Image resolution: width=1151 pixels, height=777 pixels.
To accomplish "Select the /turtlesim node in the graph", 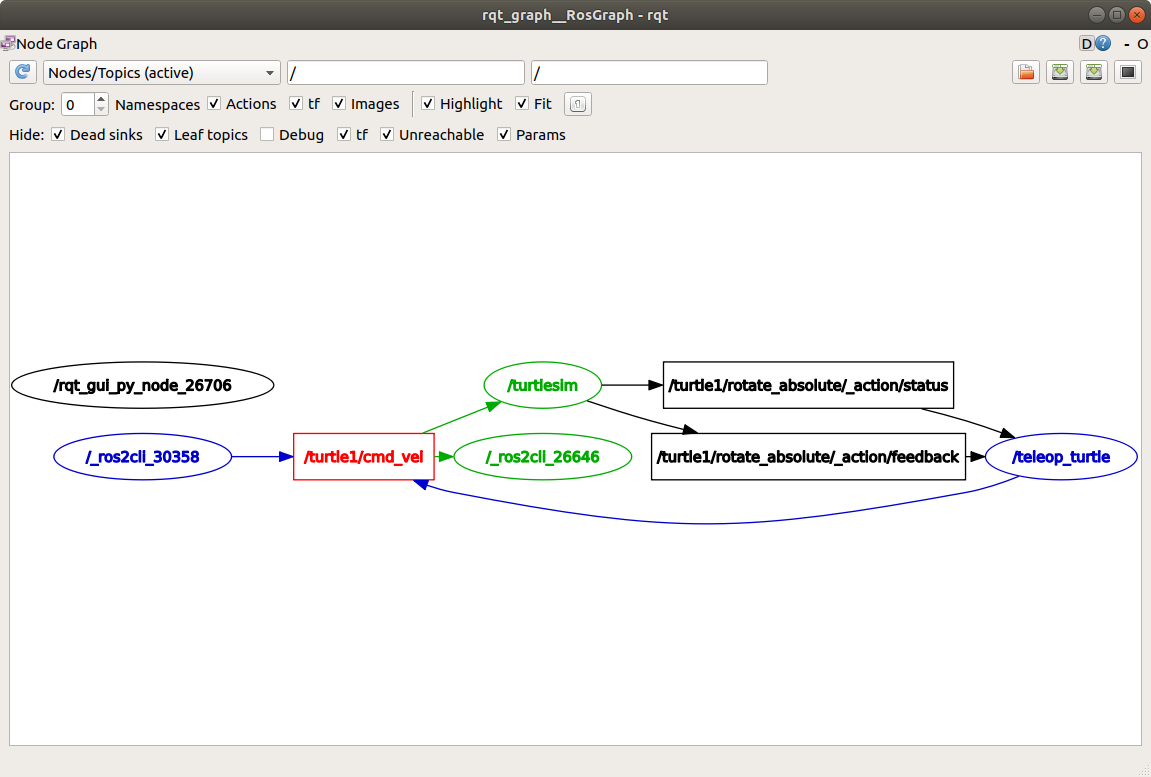I will click(543, 385).
